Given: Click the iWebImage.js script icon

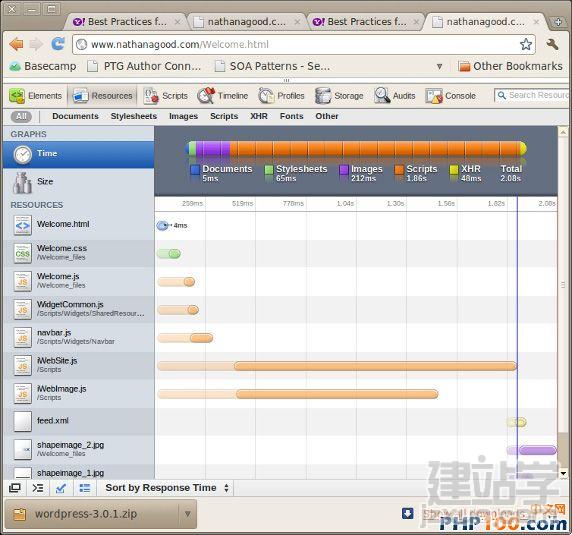Looking at the screenshot, I should click(x=23, y=394).
